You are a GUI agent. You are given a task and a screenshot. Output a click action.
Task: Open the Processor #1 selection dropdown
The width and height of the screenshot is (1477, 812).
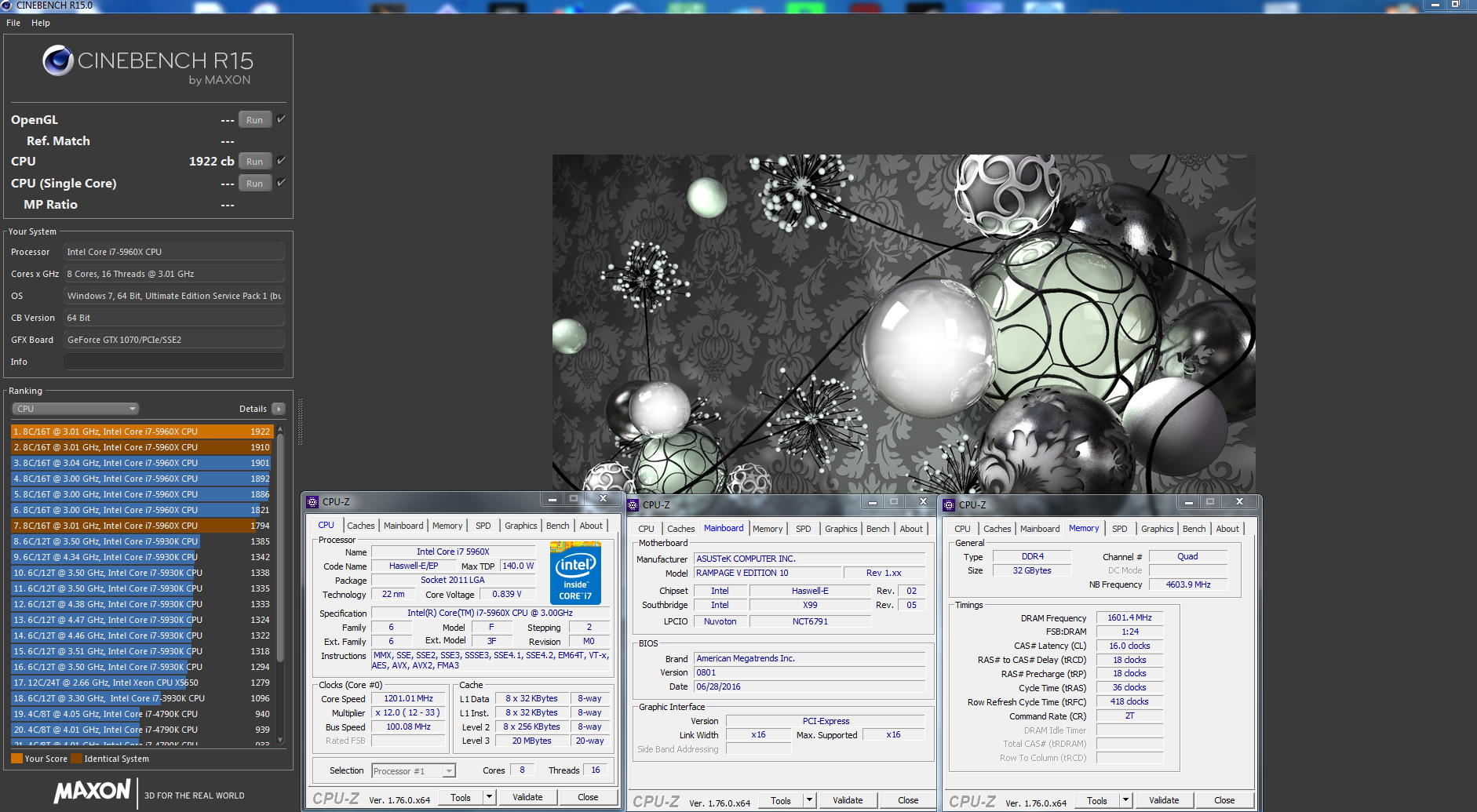414,771
